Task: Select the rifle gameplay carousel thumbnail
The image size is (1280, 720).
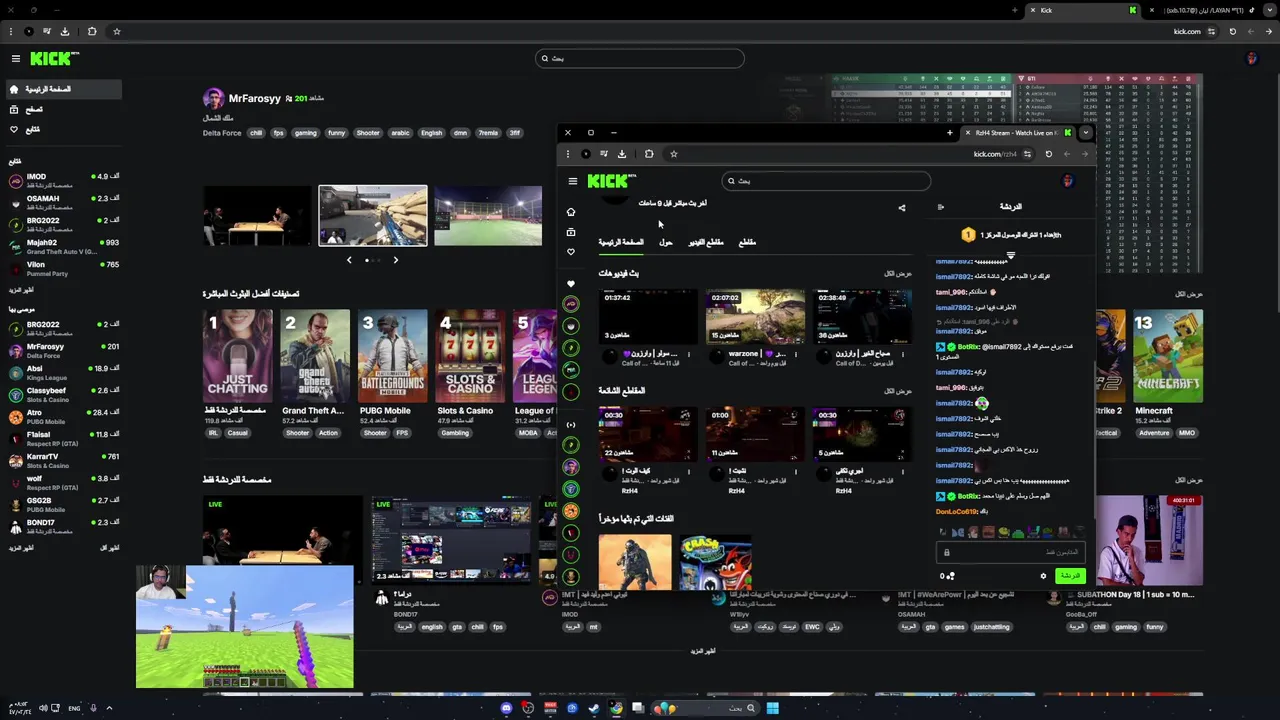Action: 373,215
